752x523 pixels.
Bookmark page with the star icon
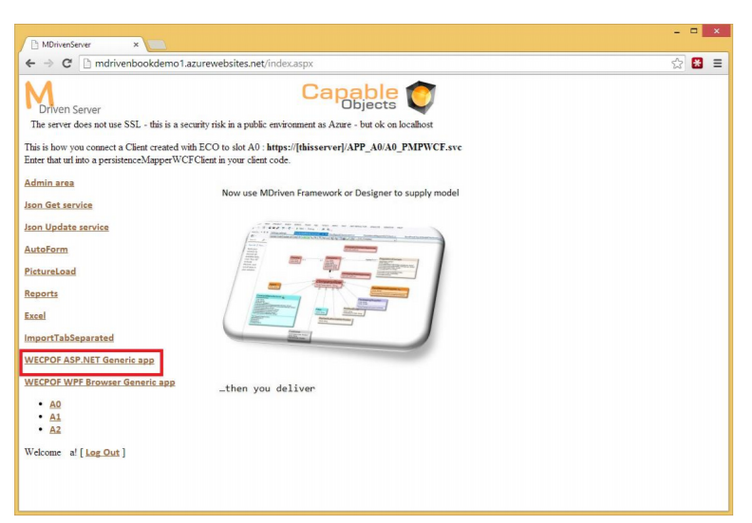(677, 63)
